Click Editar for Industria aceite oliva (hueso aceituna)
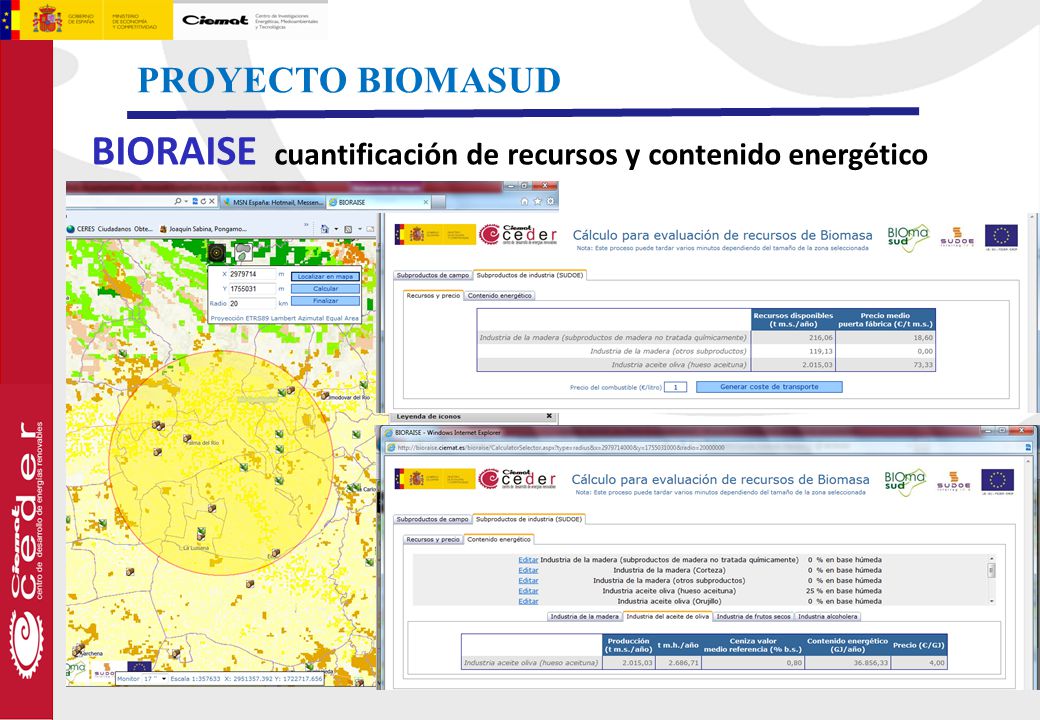1040x720 pixels. (x=528, y=591)
